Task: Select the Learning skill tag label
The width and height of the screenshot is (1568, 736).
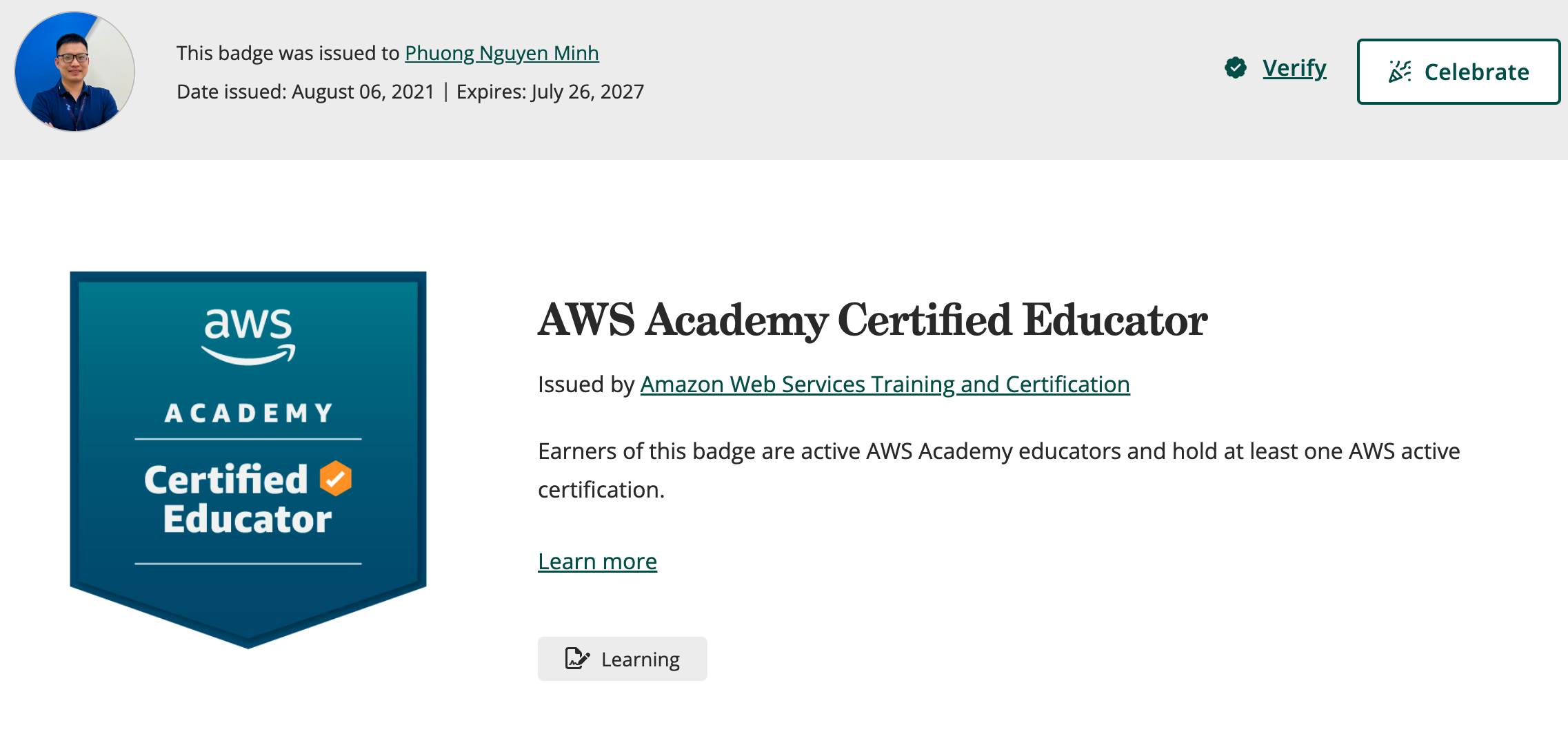Action: coord(640,660)
